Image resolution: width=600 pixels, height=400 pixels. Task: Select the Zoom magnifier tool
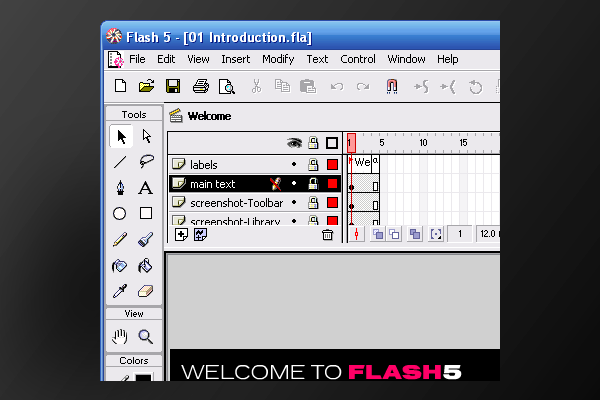146,337
